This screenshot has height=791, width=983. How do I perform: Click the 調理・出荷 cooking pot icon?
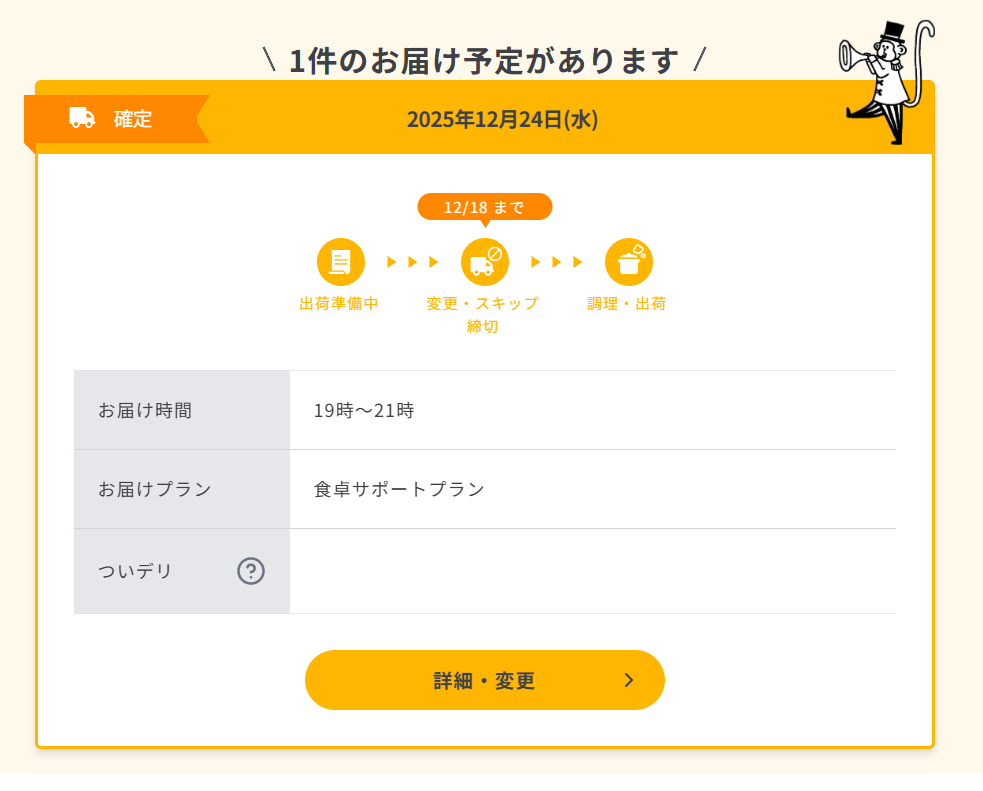[628, 262]
